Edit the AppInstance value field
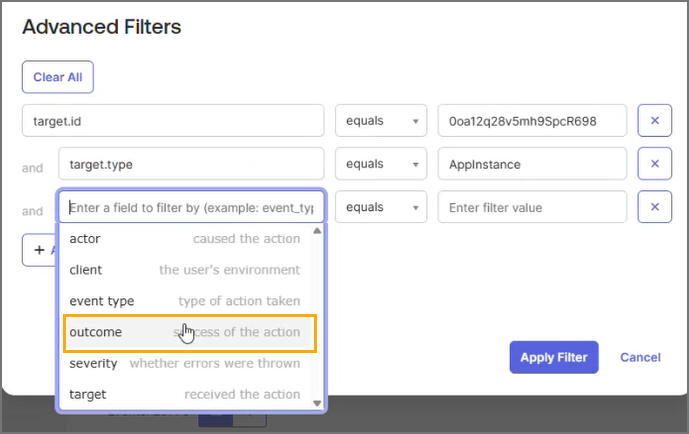 [532, 163]
